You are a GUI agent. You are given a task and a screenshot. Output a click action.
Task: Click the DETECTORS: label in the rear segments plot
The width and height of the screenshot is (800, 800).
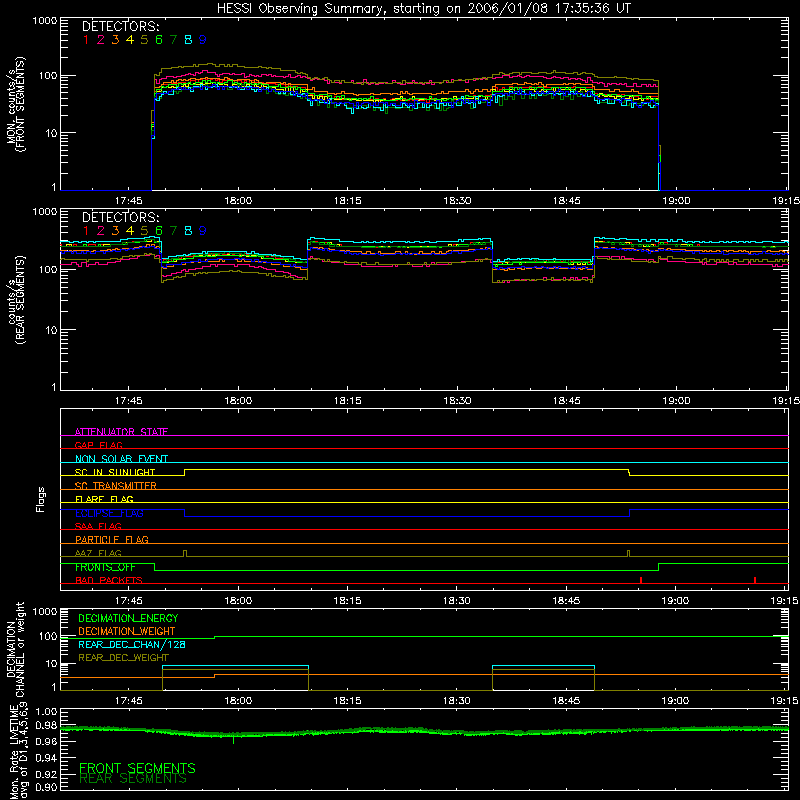tap(120, 218)
